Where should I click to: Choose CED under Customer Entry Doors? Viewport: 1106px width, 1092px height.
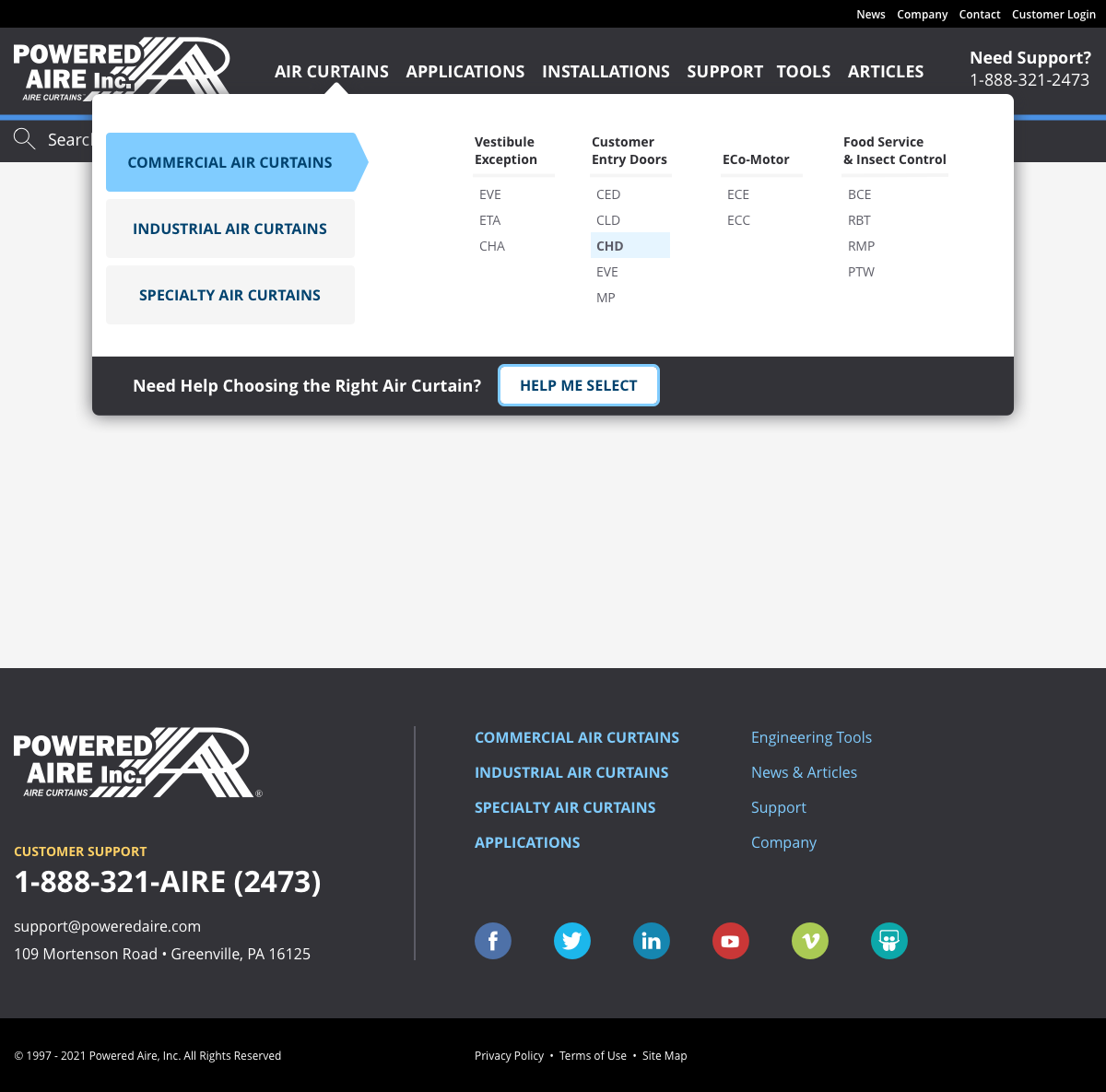(608, 194)
